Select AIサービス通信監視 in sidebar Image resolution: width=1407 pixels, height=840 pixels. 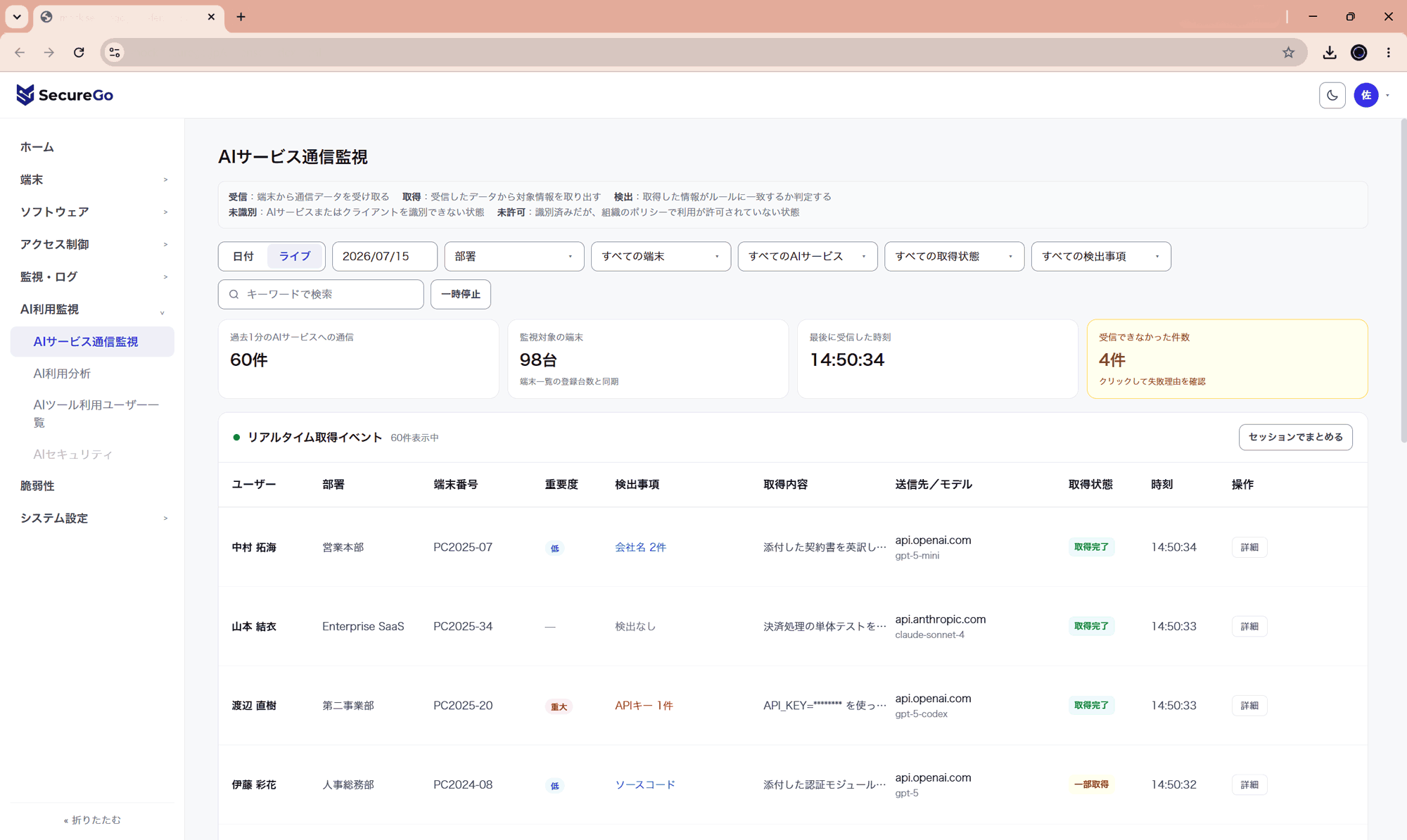(93, 341)
